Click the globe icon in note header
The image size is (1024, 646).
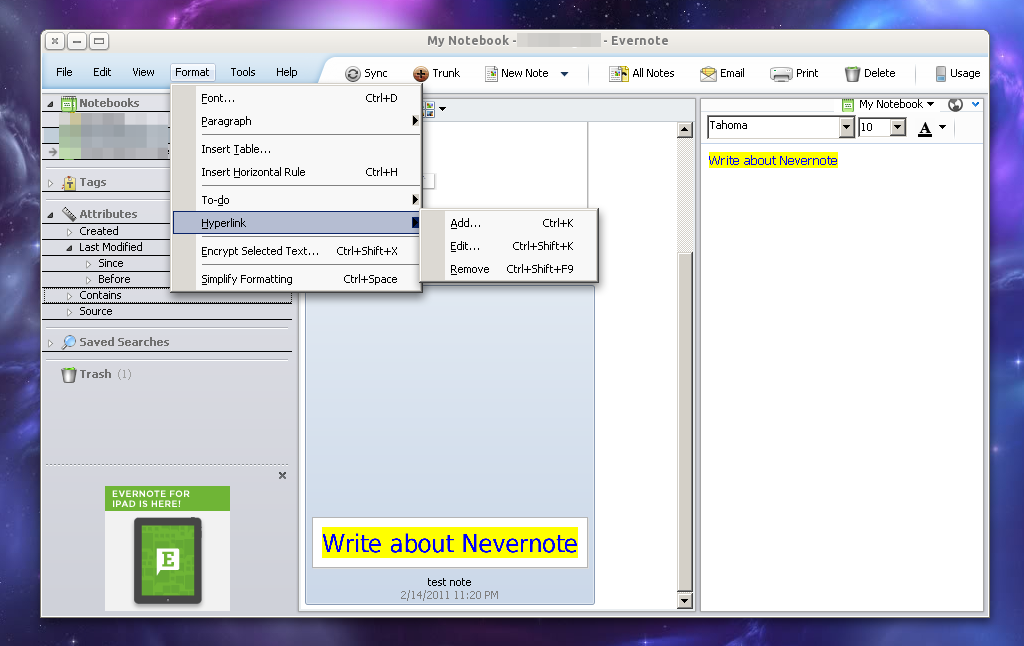click(x=955, y=105)
